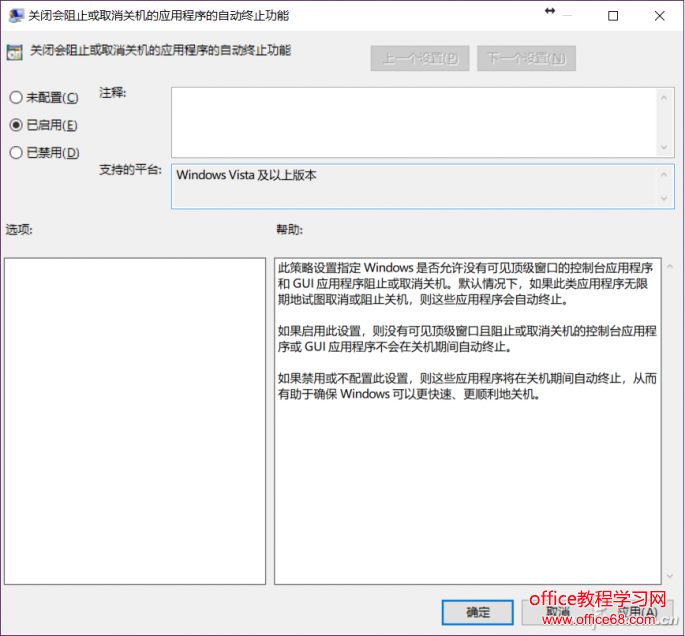Click the 帮助: label
The height and width of the screenshot is (636, 685).
tap(289, 229)
